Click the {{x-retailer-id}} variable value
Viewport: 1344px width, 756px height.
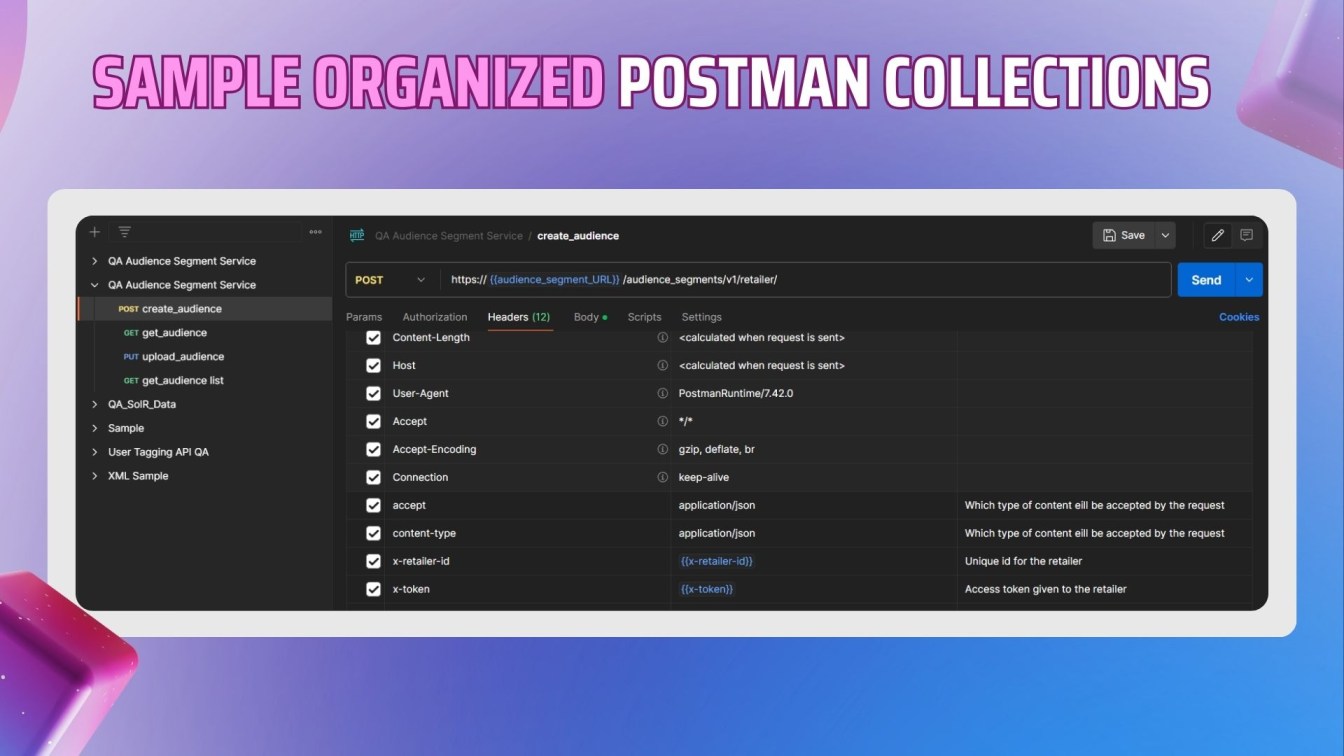point(717,562)
